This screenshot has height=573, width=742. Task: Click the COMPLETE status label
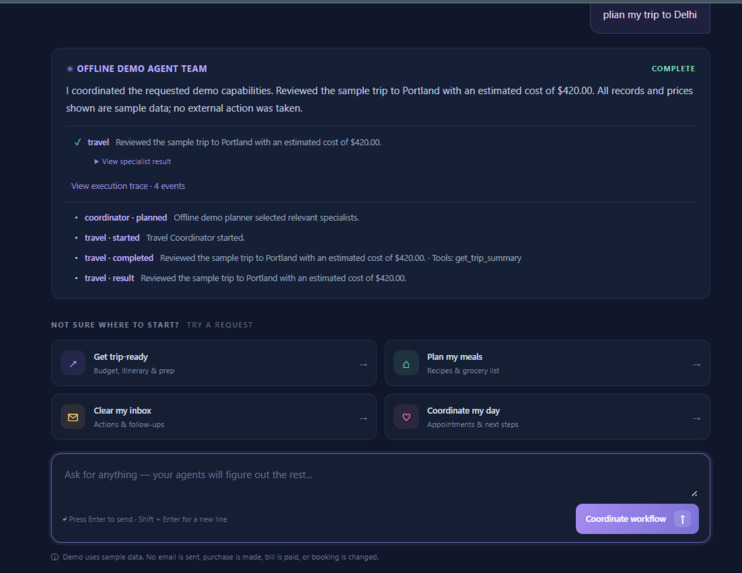click(673, 69)
